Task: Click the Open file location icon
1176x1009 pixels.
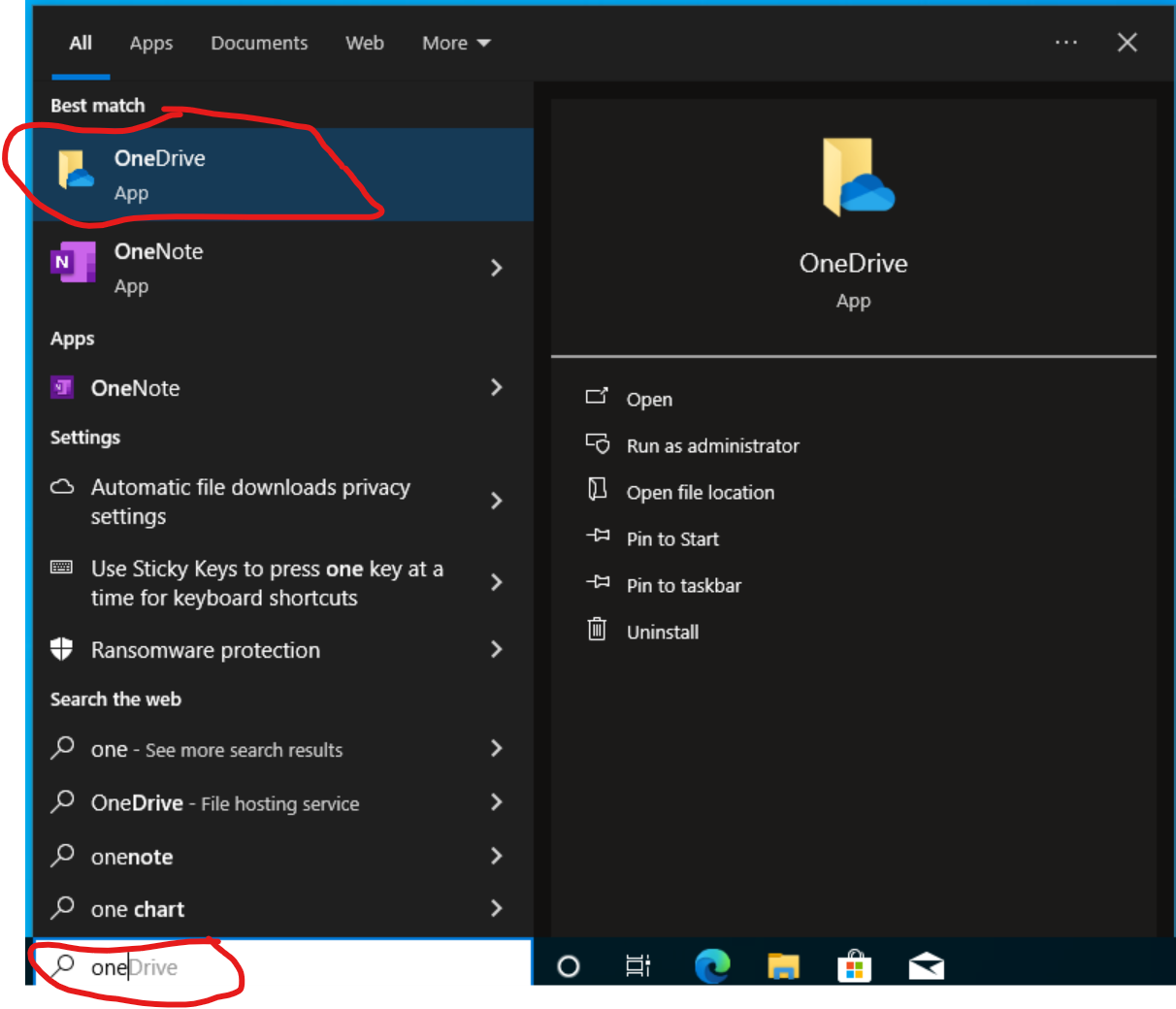Action: click(x=597, y=489)
